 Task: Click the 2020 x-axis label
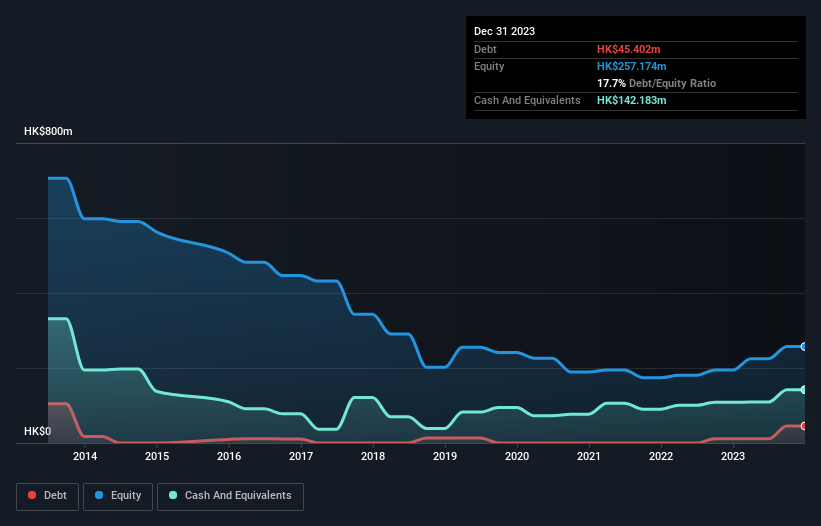[517, 456]
